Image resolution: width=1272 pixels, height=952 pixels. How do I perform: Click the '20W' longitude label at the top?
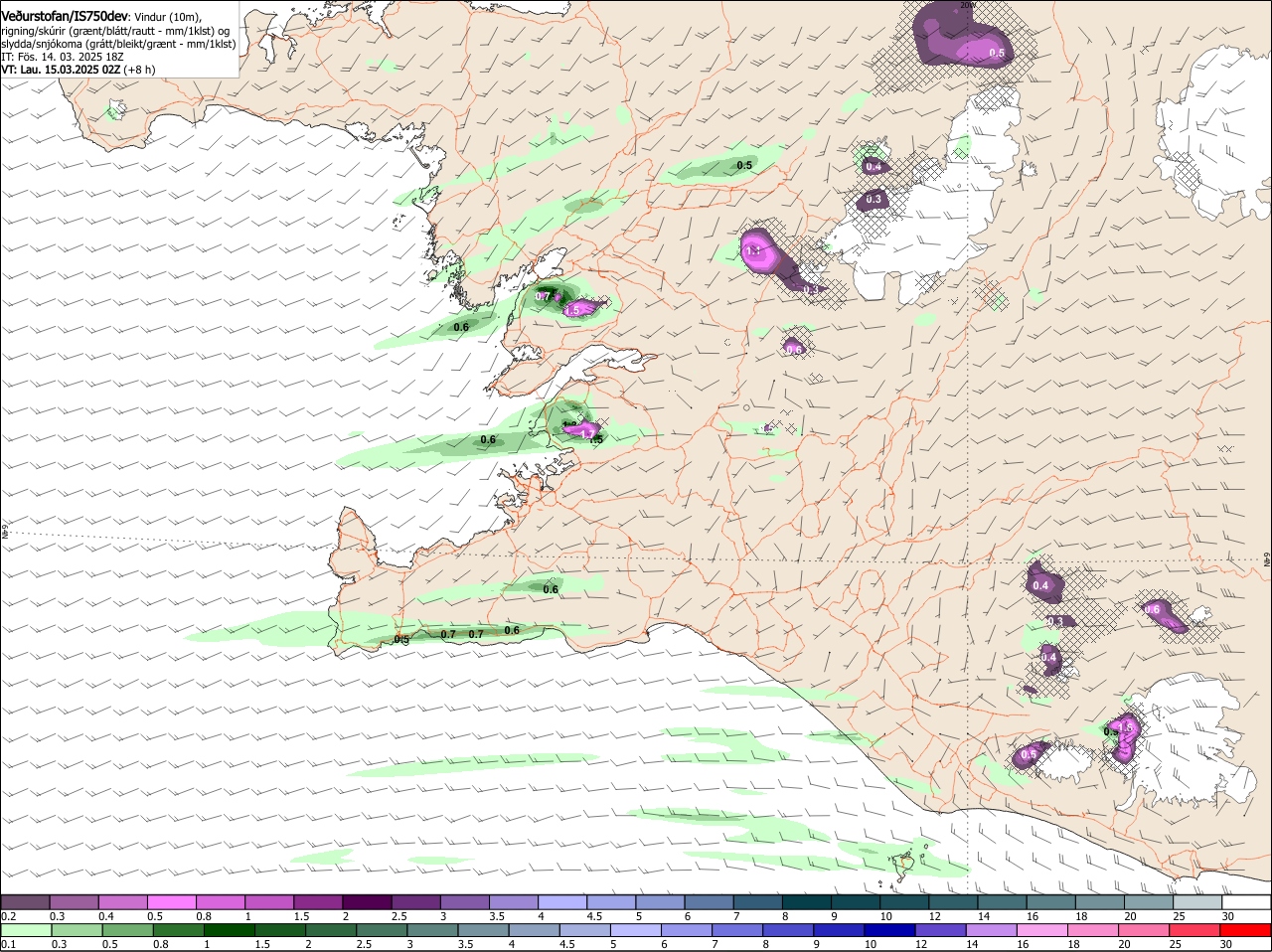click(968, 5)
